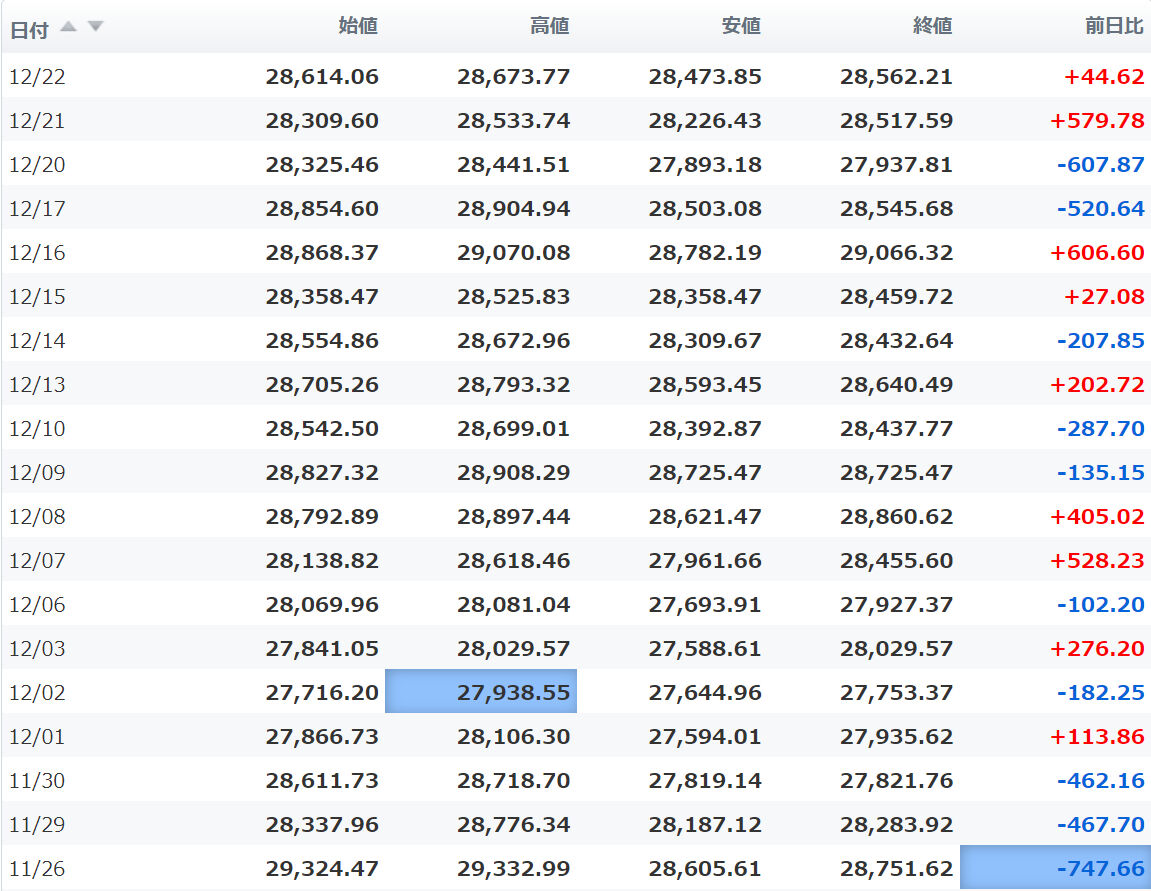Click the 日付 column header
The height and width of the screenshot is (891, 1151).
tap(29, 30)
